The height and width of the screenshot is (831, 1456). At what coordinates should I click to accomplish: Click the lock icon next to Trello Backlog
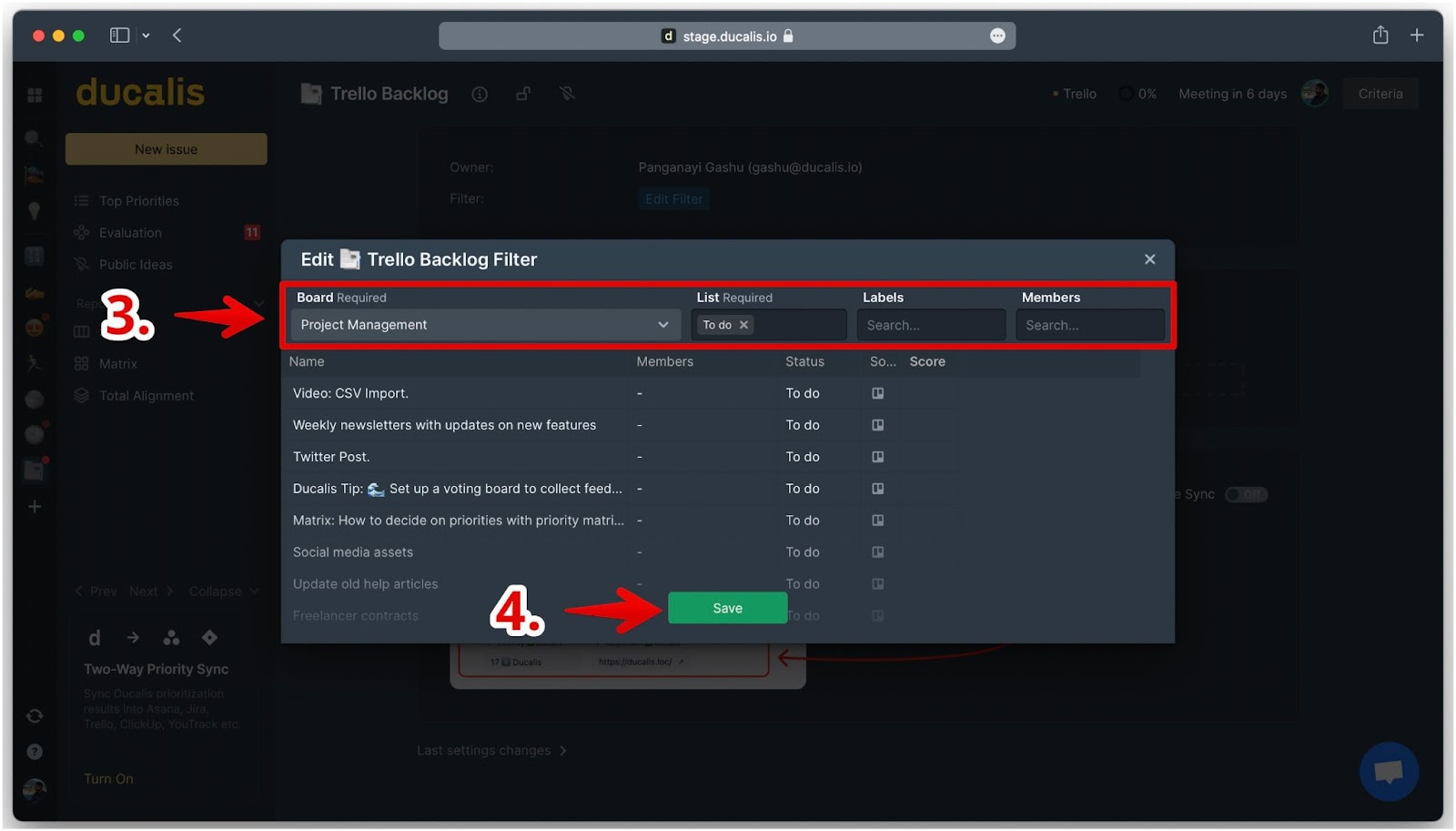[x=523, y=94]
